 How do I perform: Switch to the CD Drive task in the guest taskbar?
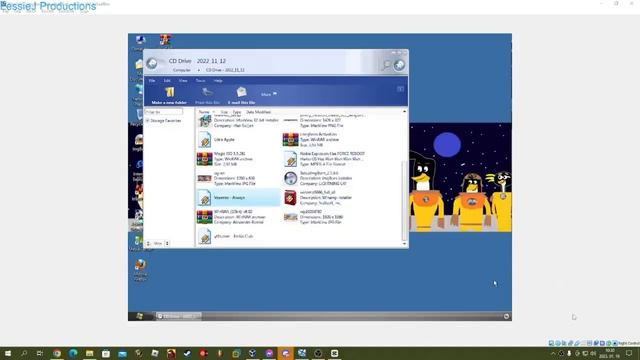pos(178,316)
